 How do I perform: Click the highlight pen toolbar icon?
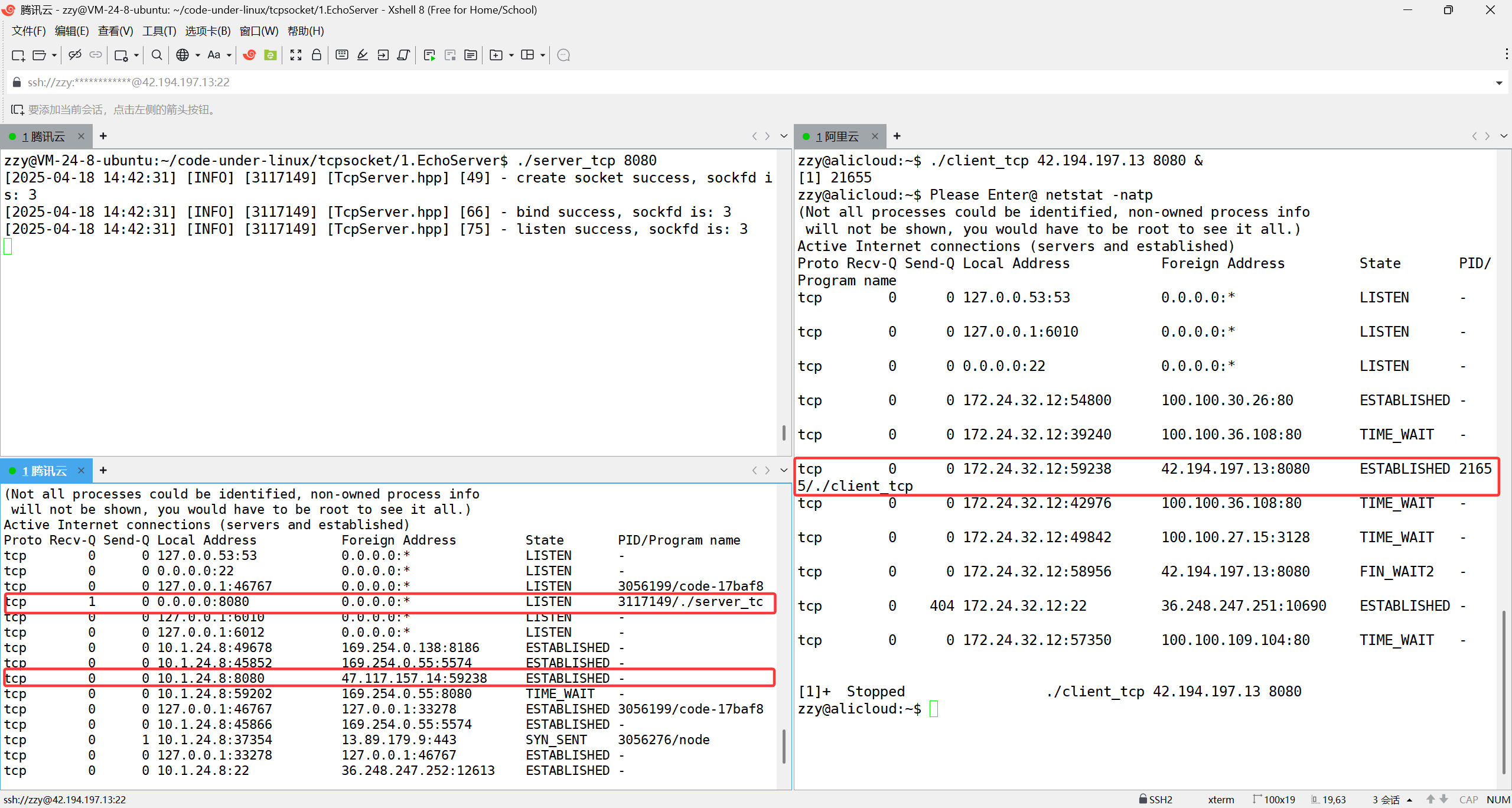(x=363, y=55)
